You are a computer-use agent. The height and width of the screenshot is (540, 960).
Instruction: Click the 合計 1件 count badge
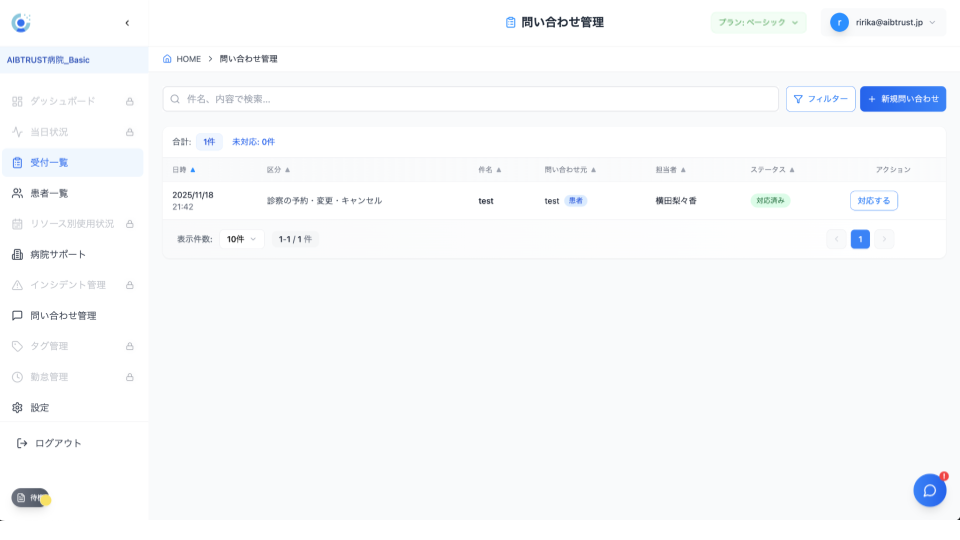click(209, 141)
